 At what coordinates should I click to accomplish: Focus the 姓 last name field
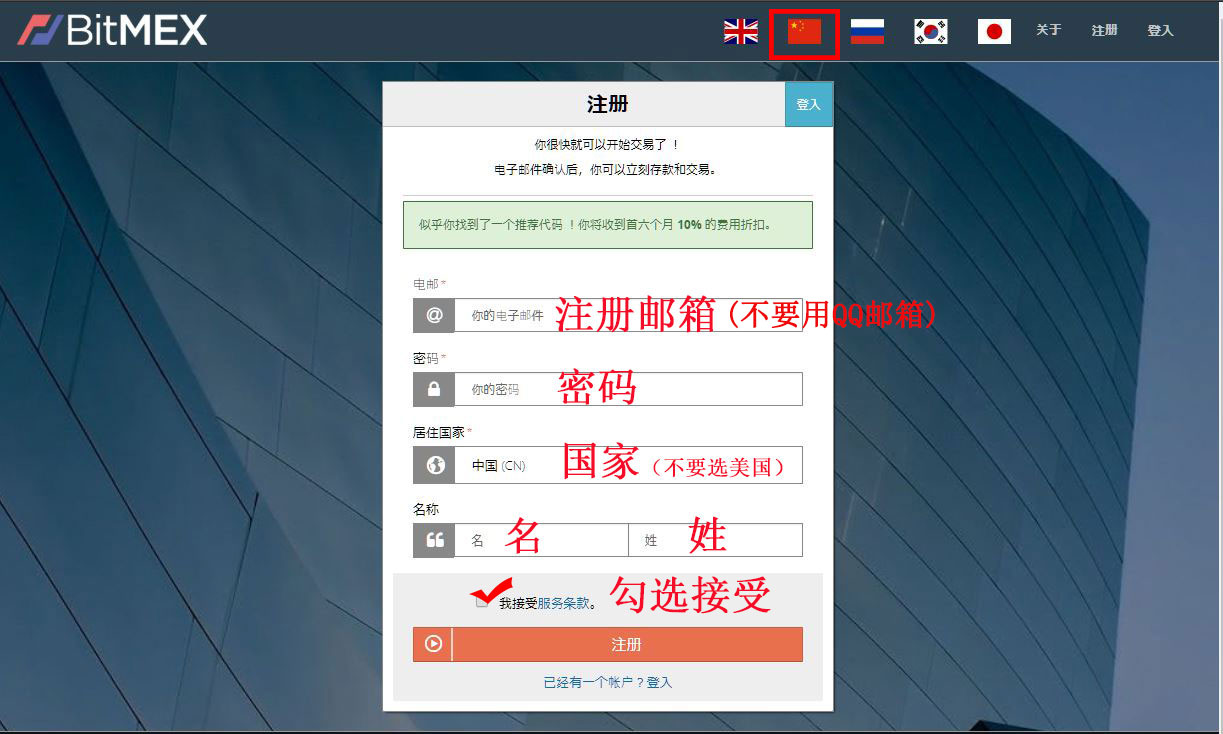(x=715, y=540)
